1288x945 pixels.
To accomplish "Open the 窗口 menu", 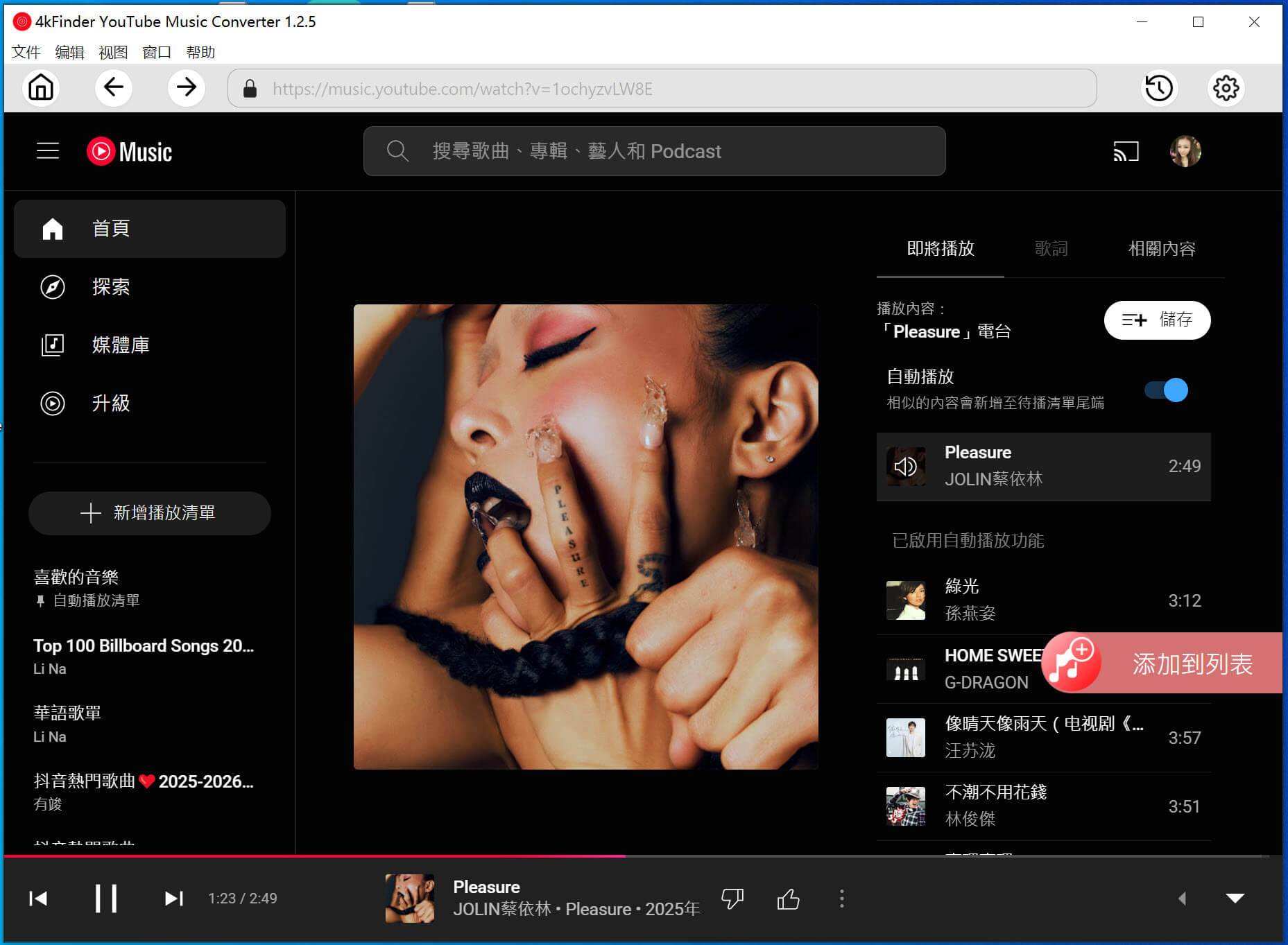I will (157, 52).
